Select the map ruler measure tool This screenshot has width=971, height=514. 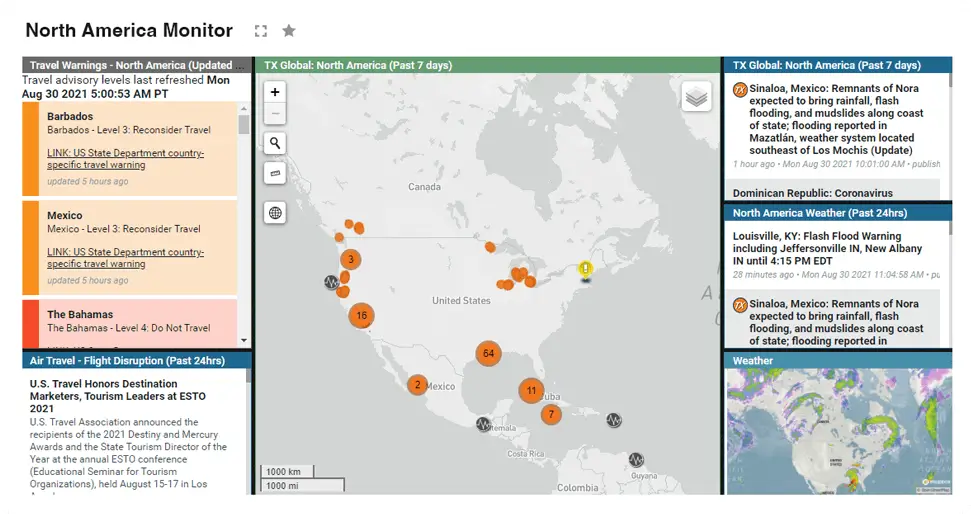pyautogui.click(x=275, y=173)
